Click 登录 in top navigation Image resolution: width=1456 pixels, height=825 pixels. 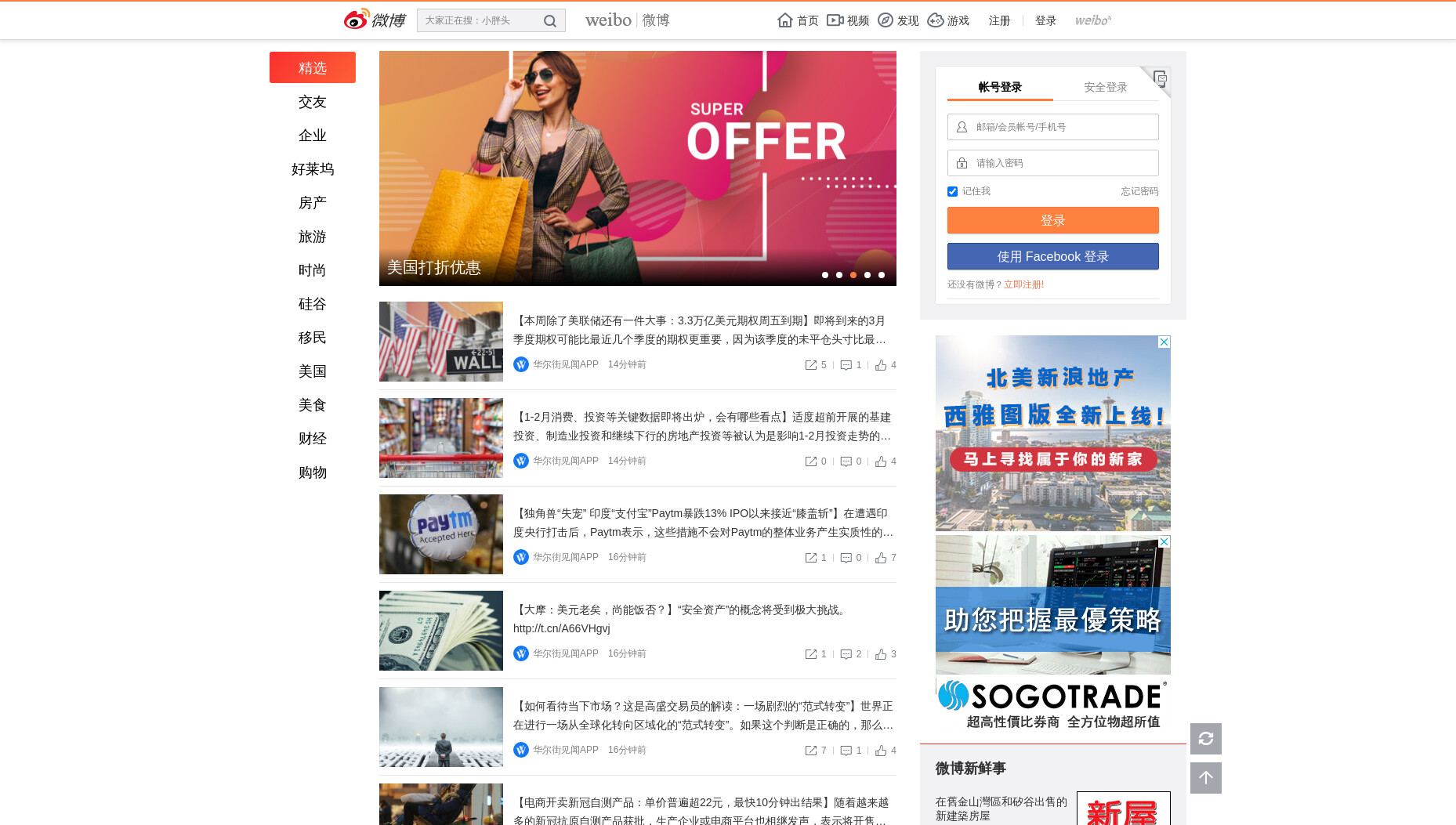click(x=1045, y=20)
